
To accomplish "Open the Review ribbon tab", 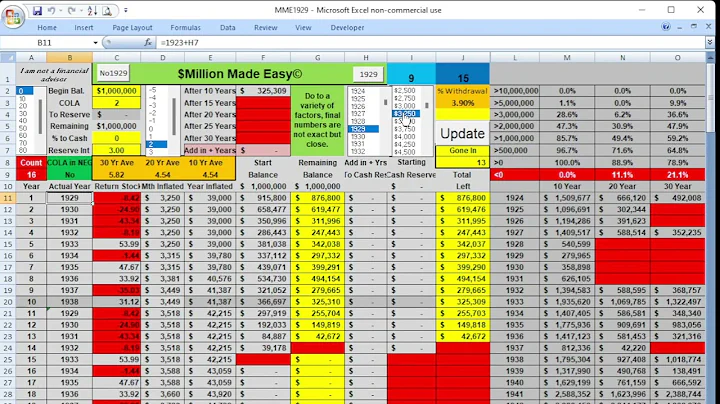I will tap(265, 28).
